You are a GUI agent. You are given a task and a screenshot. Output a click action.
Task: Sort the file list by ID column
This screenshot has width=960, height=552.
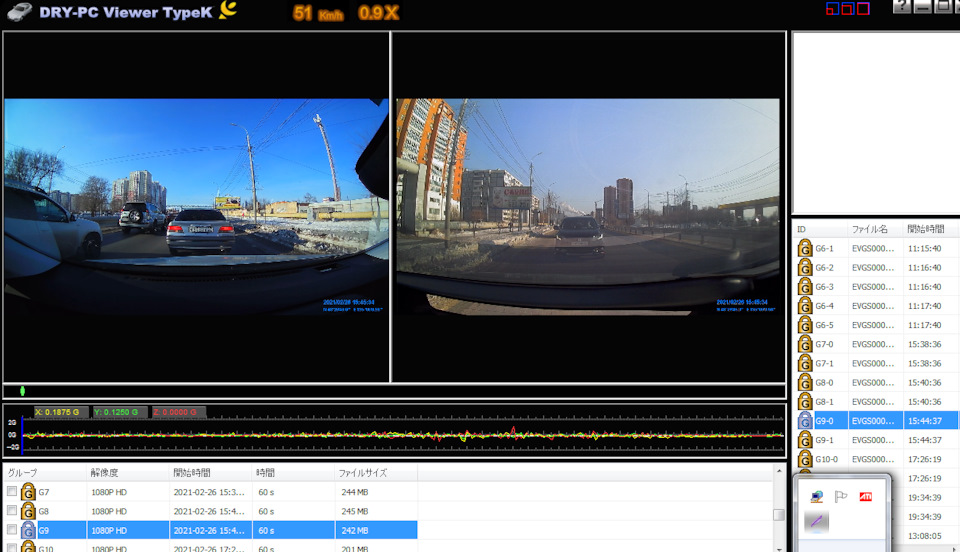(820, 229)
